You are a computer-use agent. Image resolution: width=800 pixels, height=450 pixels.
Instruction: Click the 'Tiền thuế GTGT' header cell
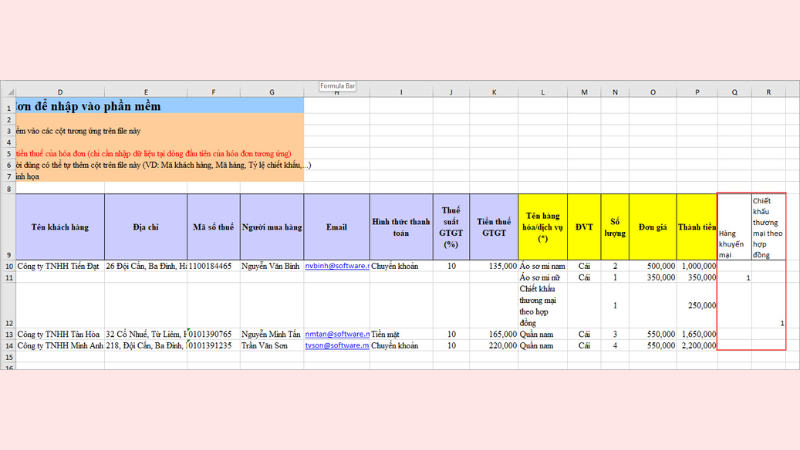click(494, 227)
